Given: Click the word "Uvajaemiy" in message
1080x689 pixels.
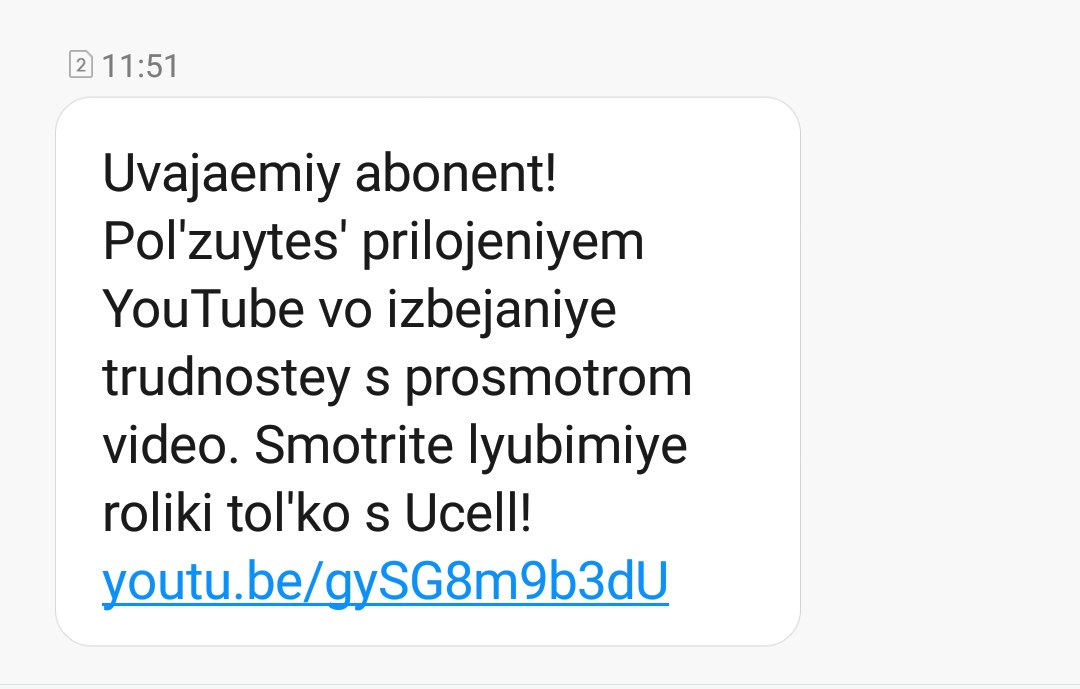Looking at the screenshot, I should point(221,174).
